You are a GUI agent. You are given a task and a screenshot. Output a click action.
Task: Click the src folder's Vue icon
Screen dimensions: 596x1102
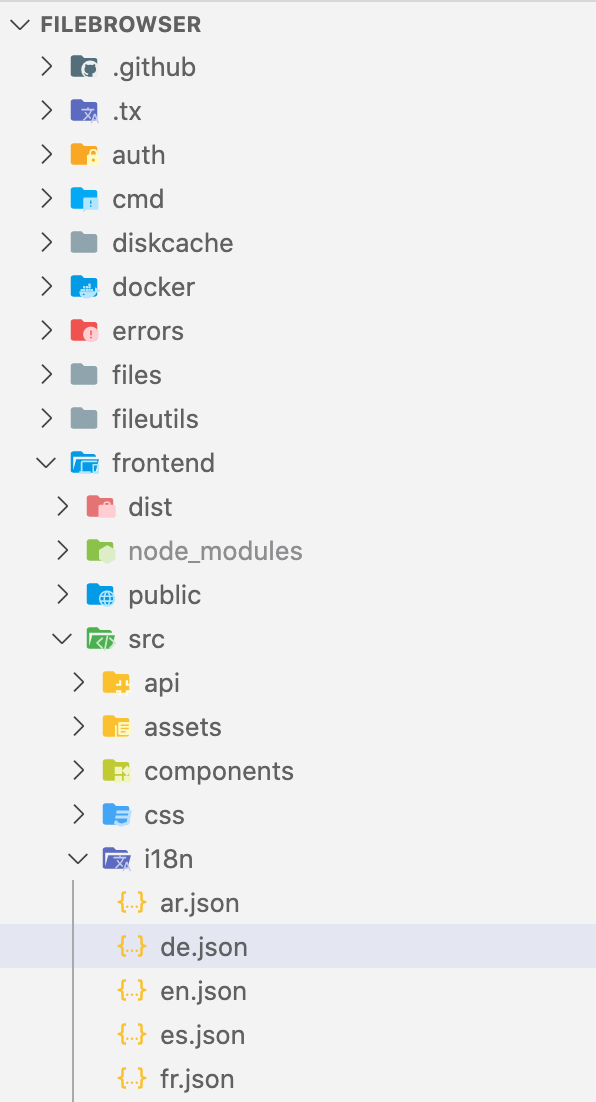point(100,639)
